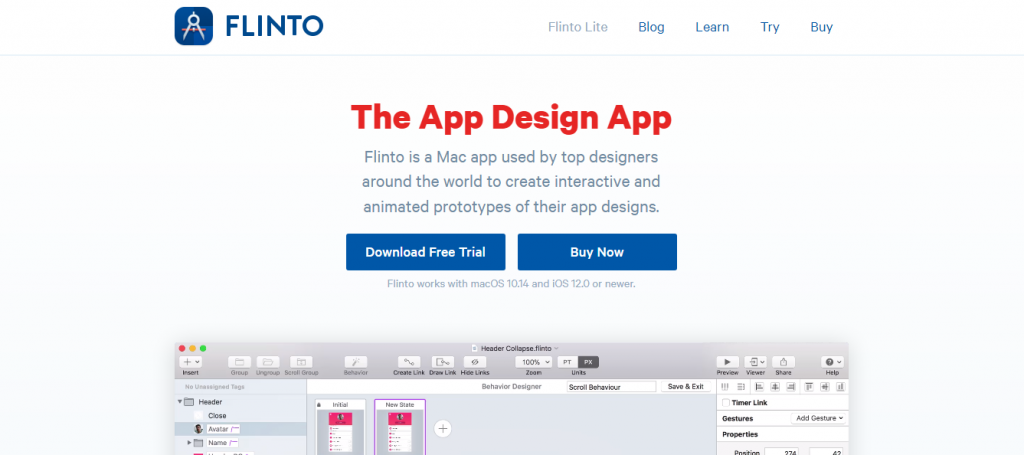The width and height of the screenshot is (1024, 455).
Task: Click the Share icon
Action: [x=783, y=362]
